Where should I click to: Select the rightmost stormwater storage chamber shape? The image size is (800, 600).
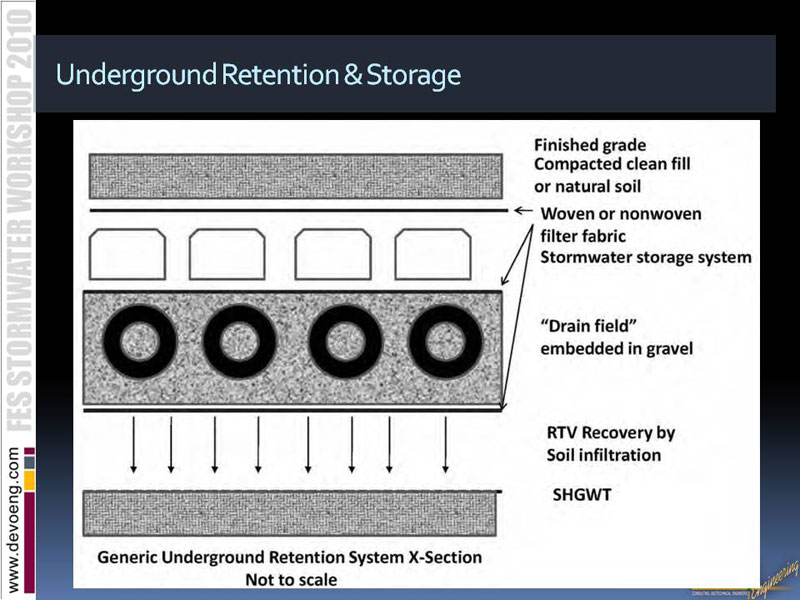432,254
